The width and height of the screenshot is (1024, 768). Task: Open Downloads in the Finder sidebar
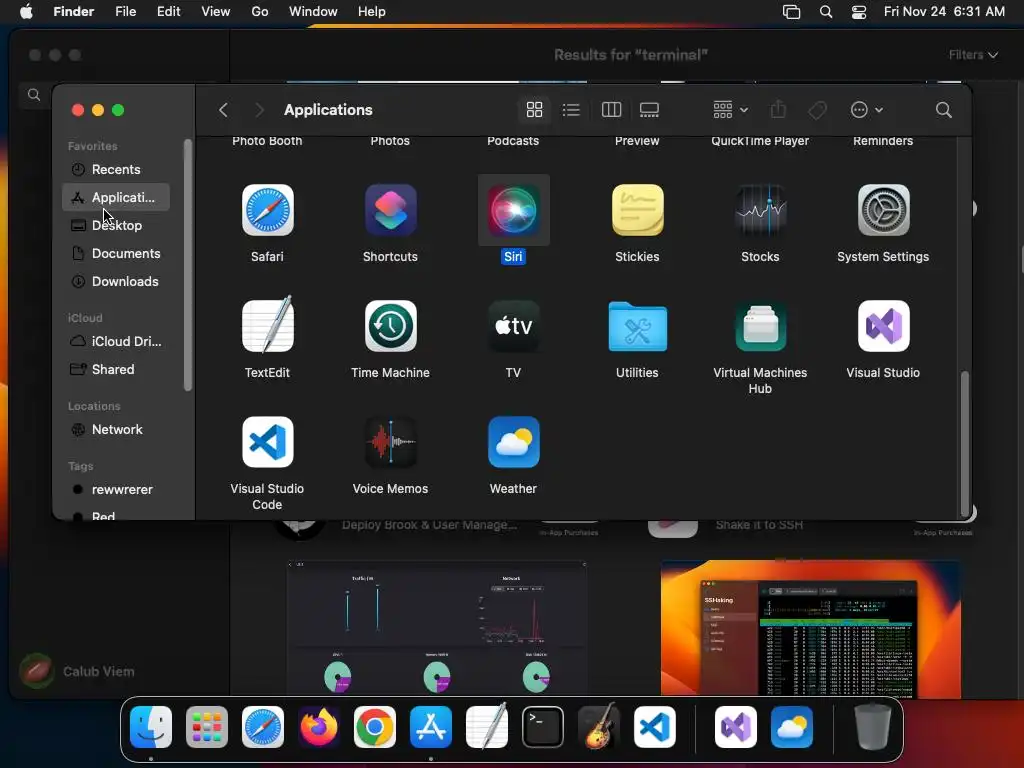tap(116, 281)
